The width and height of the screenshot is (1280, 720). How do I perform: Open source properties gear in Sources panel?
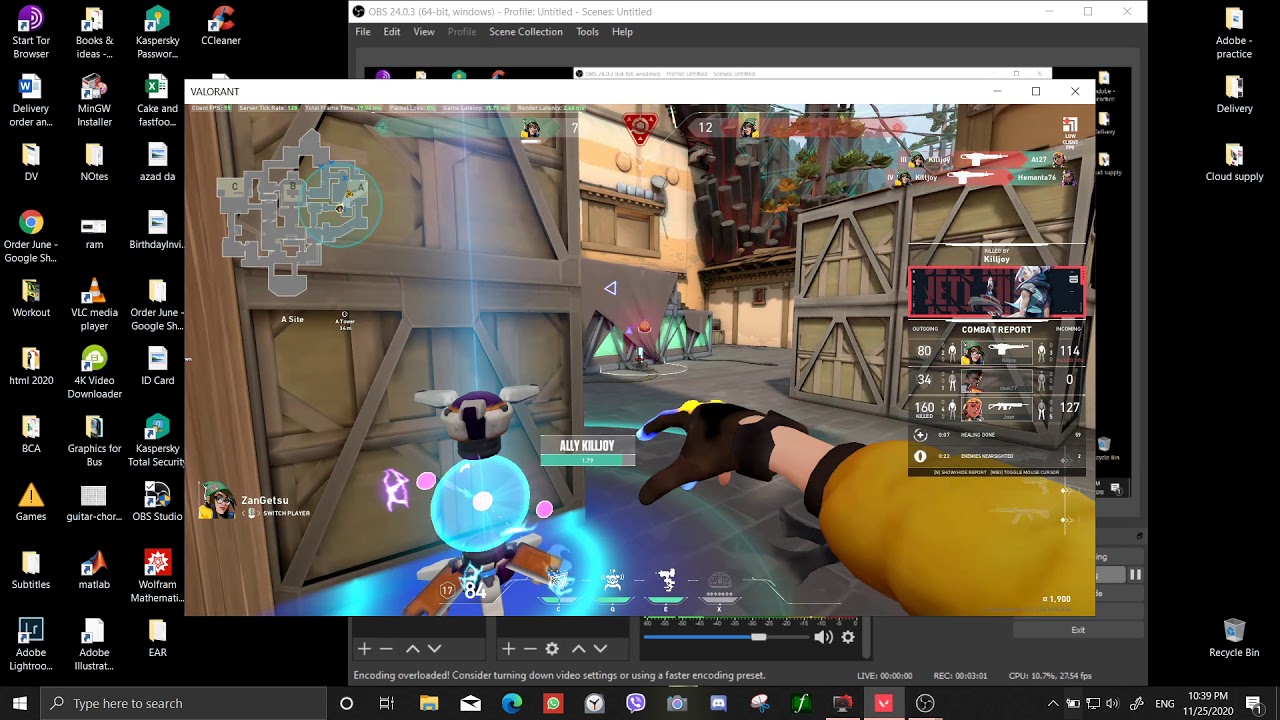click(552, 649)
